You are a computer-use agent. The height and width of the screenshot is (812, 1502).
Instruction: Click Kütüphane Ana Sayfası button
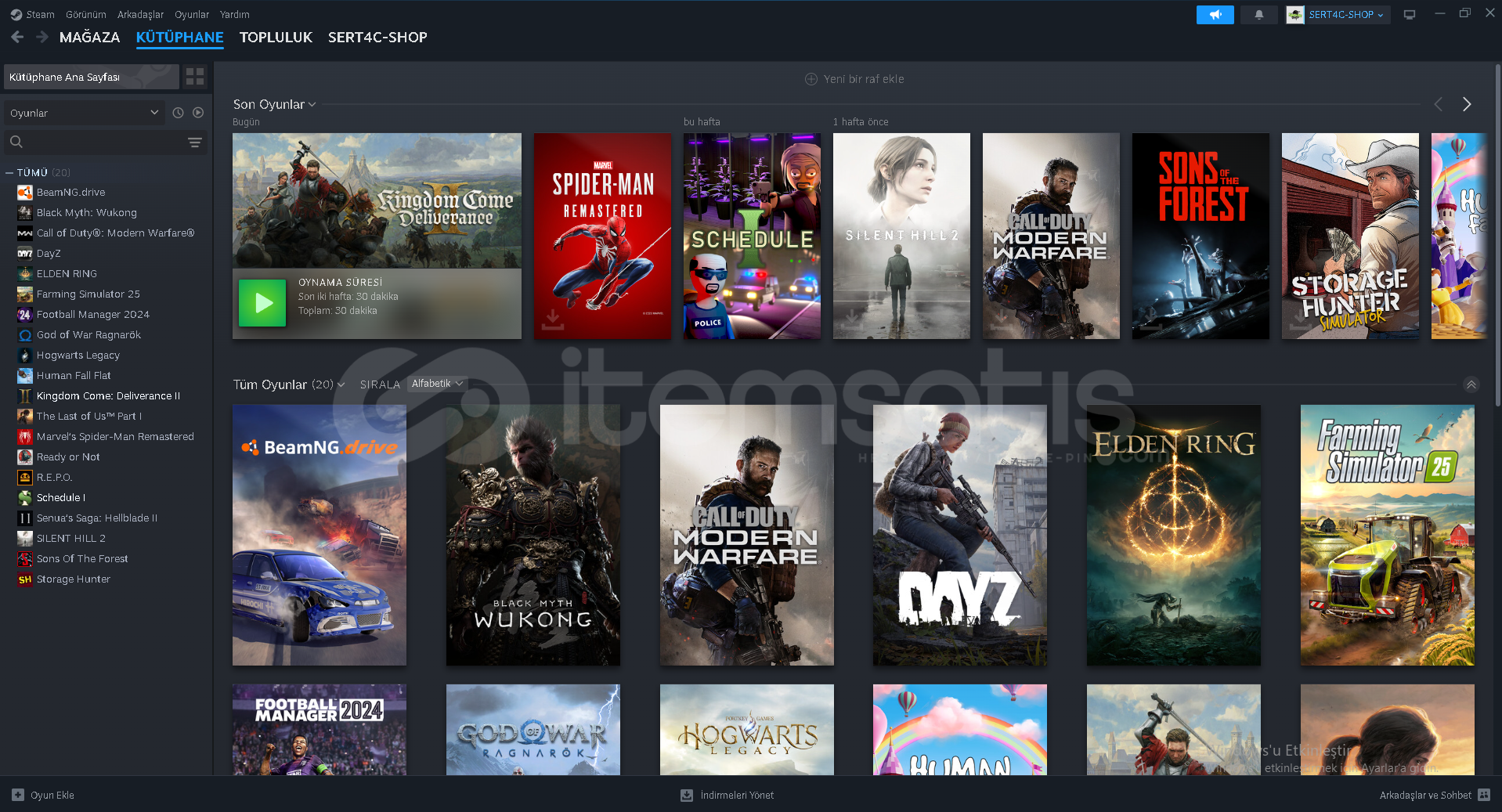pos(92,77)
